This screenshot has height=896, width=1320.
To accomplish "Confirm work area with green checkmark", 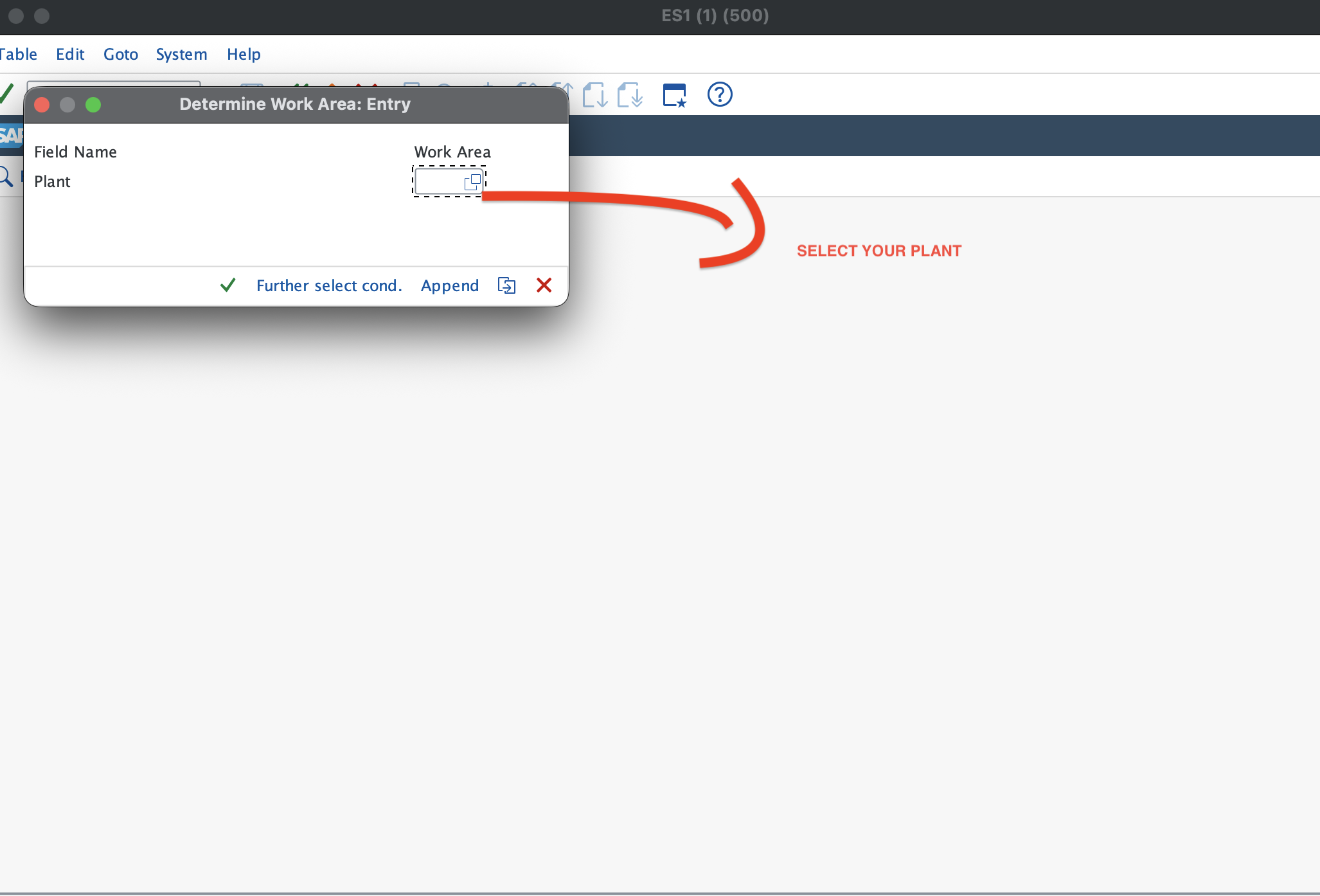I will click(x=227, y=285).
